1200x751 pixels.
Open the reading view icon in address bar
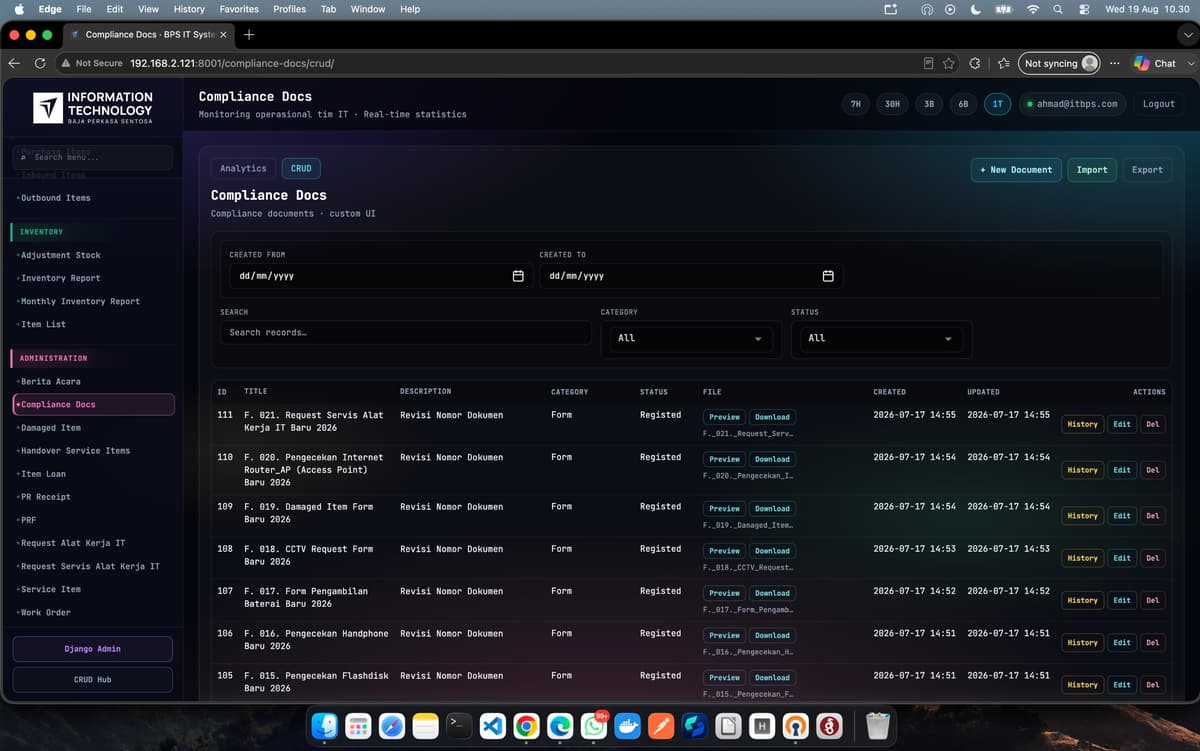pos(928,63)
